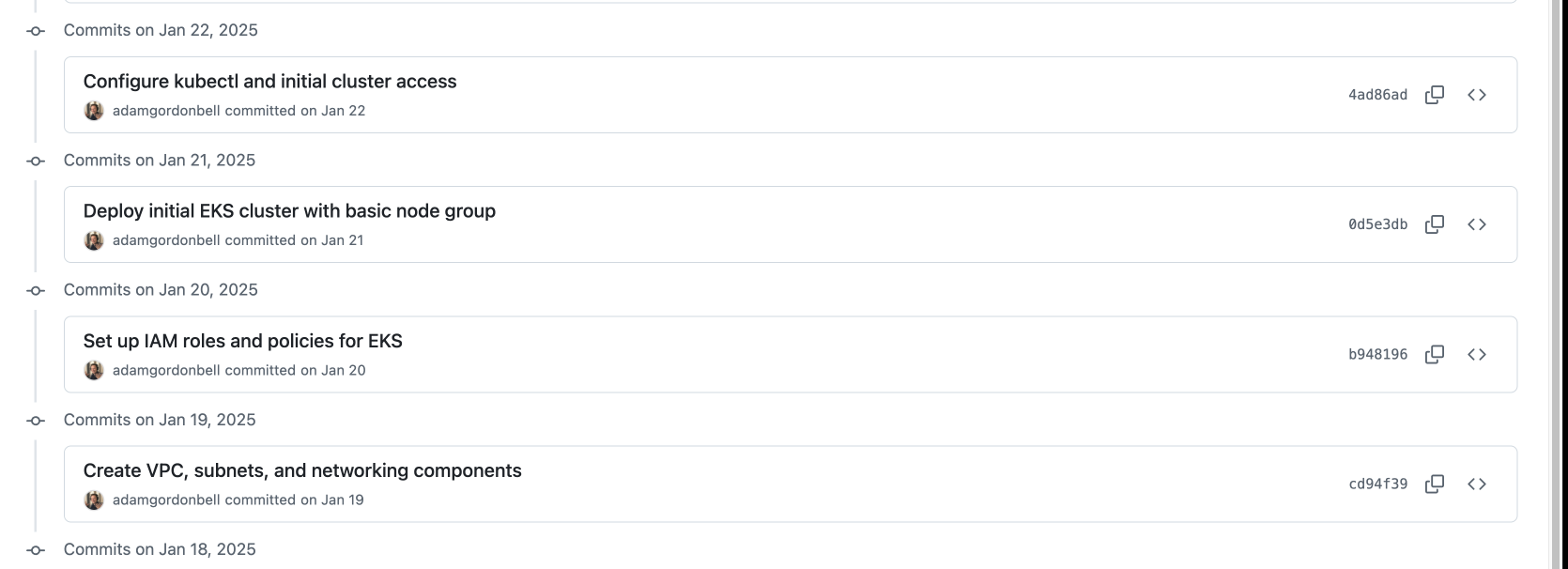Browse repository at commit 4ad86ad

pyautogui.click(x=1477, y=95)
